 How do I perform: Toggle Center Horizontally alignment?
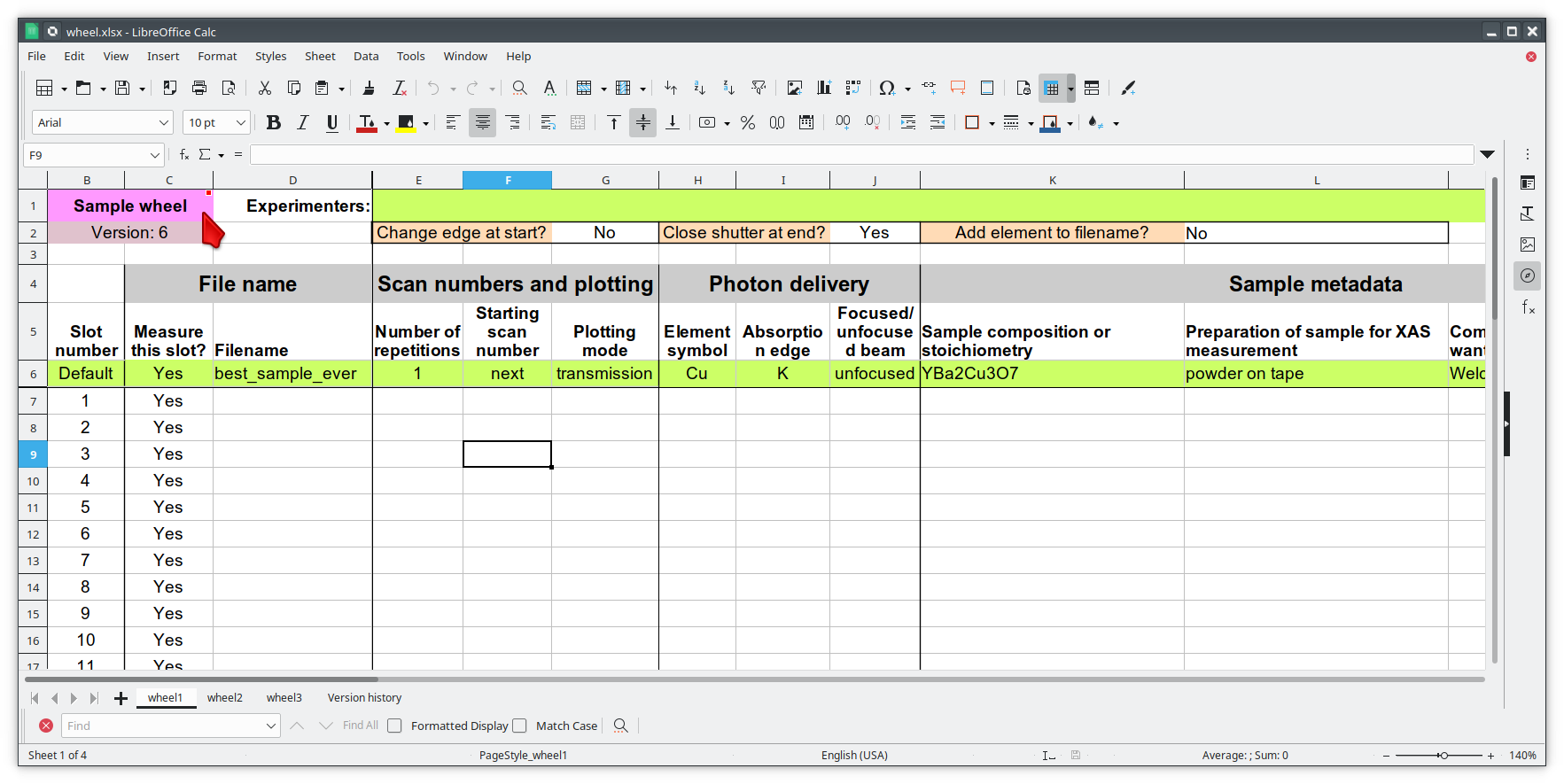tap(483, 122)
